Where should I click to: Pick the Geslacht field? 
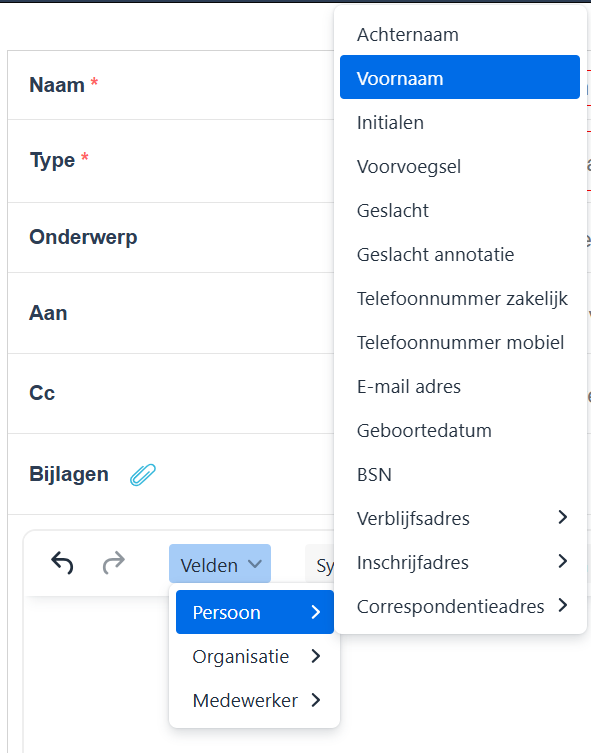(460, 210)
